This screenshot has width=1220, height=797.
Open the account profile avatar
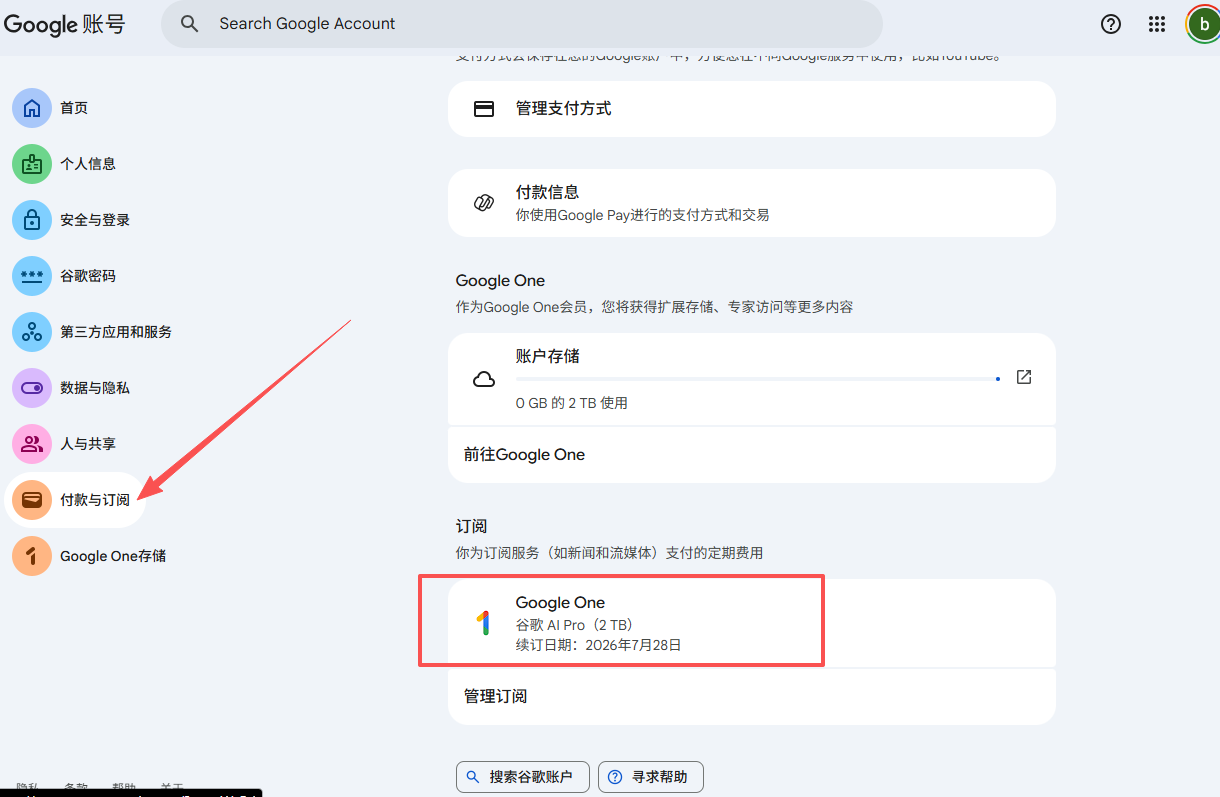point(1202,24)
